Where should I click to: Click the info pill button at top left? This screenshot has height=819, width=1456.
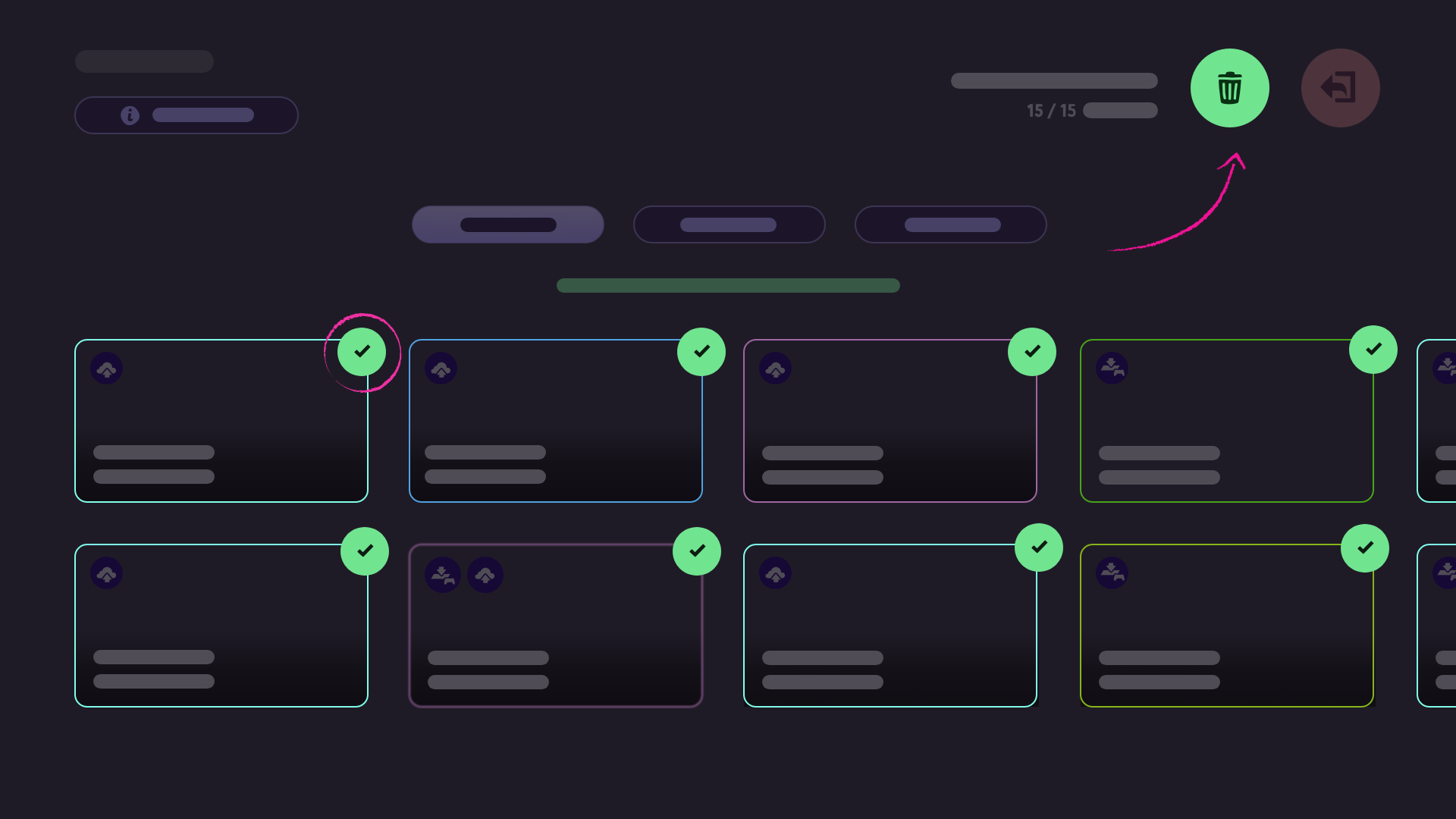point(187,115)
